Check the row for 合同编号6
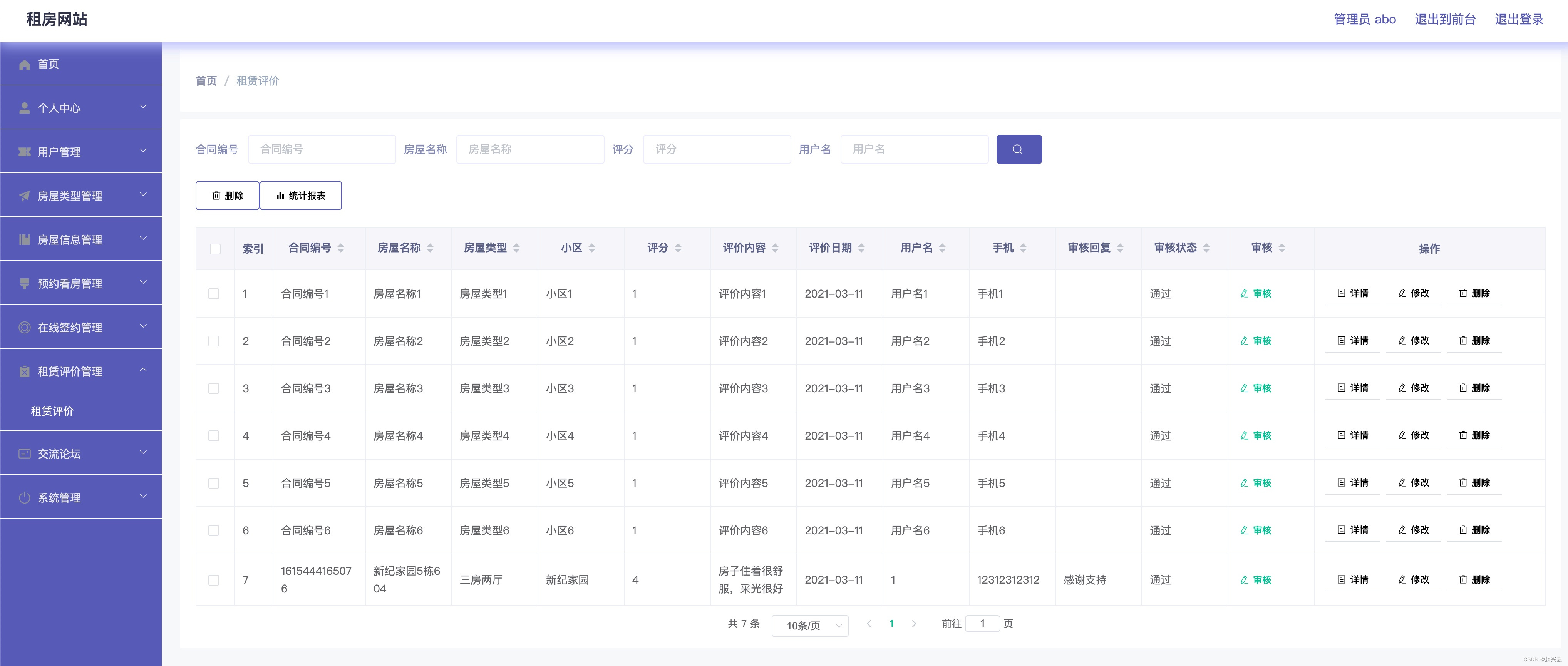The height and width of the screenshot is (666, 1568). [214, 530]
